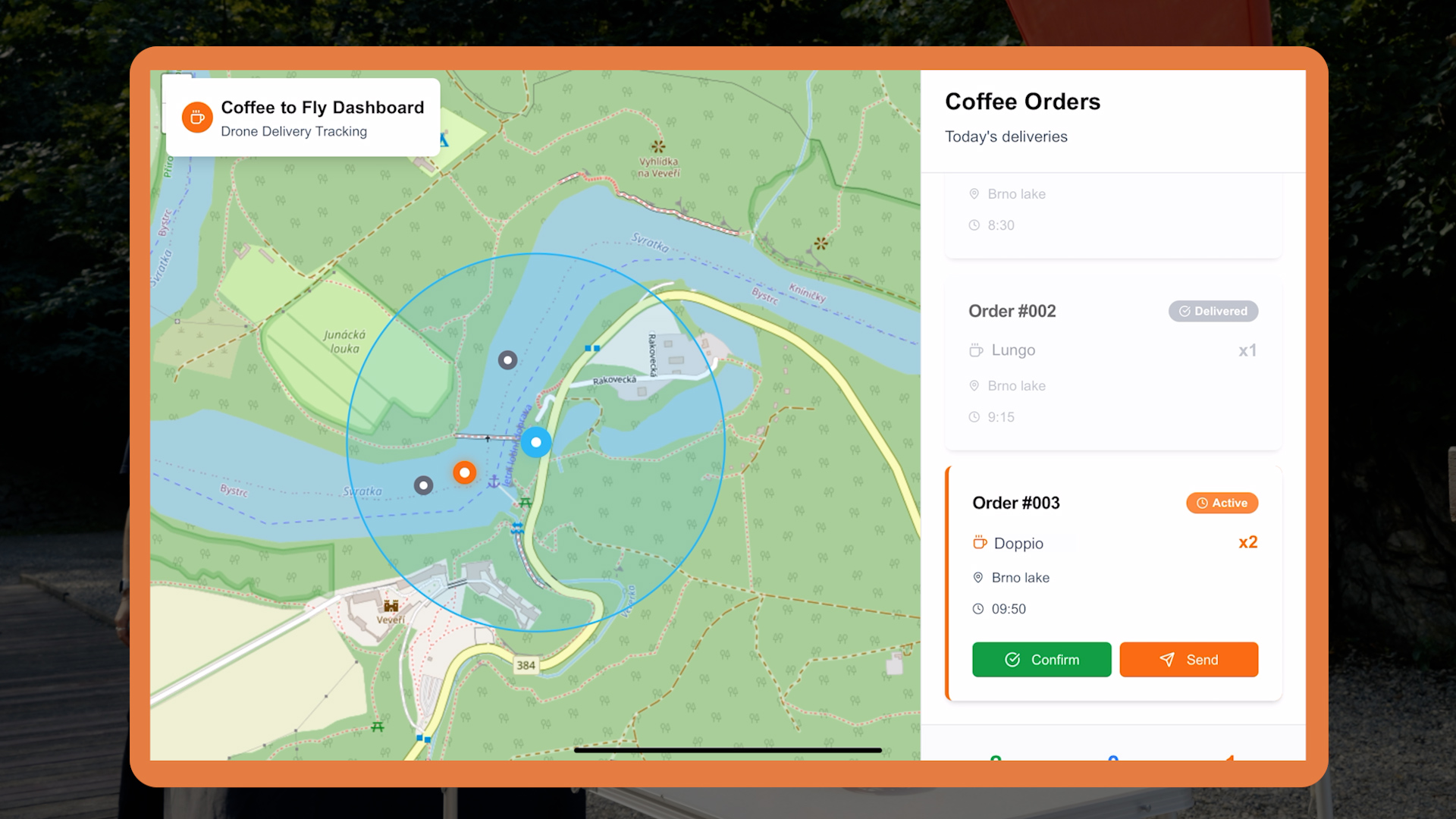The image size is (1456, 819).
Task: Click the Coffee to Fly Dashboard title
Action: pyautogui.click(x=322, y=108)
